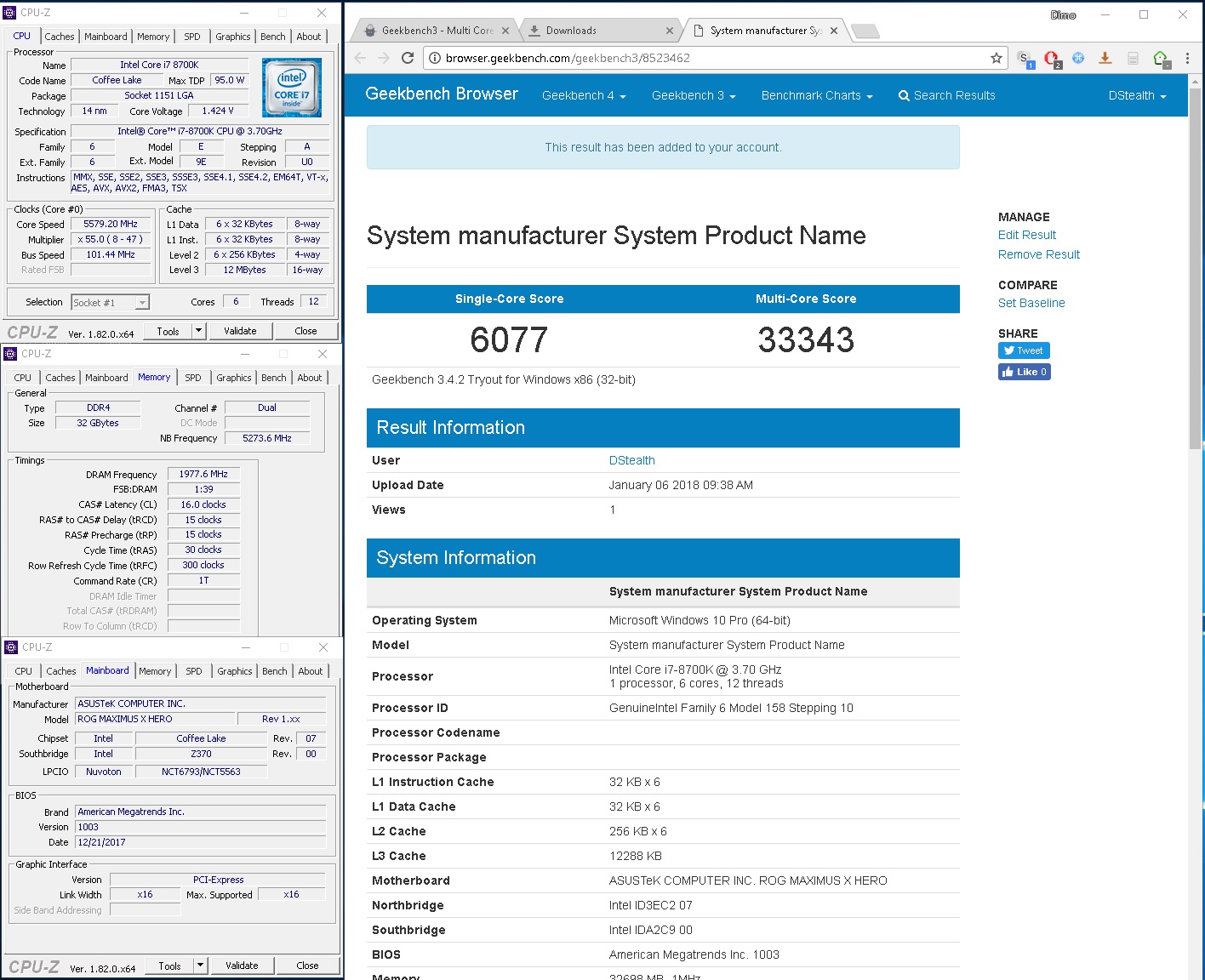Share result with the Tweet button
This screenshot has width=1205, height=980.
click(x=1024, y=350)
